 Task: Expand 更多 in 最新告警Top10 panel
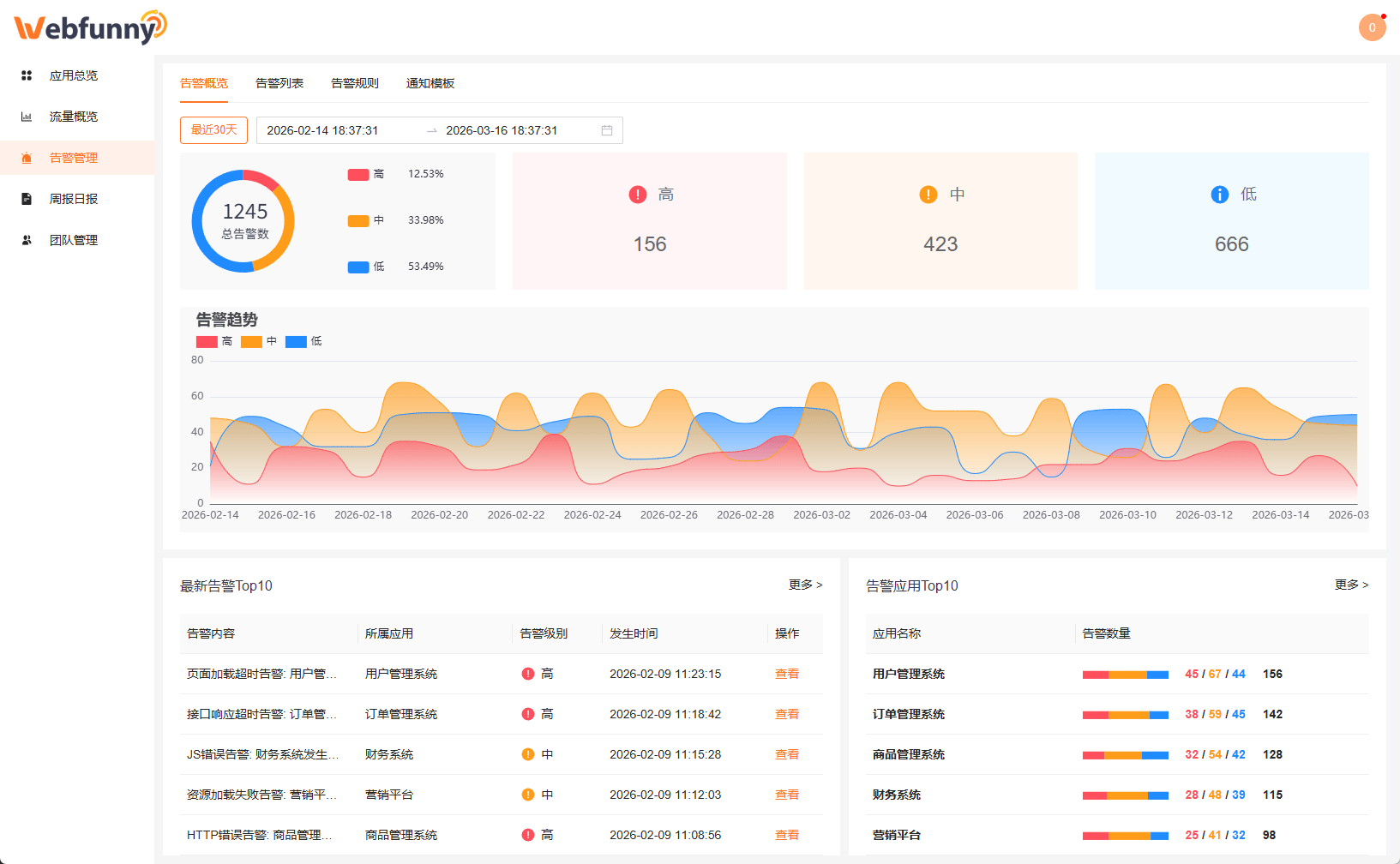coord(805,585)
